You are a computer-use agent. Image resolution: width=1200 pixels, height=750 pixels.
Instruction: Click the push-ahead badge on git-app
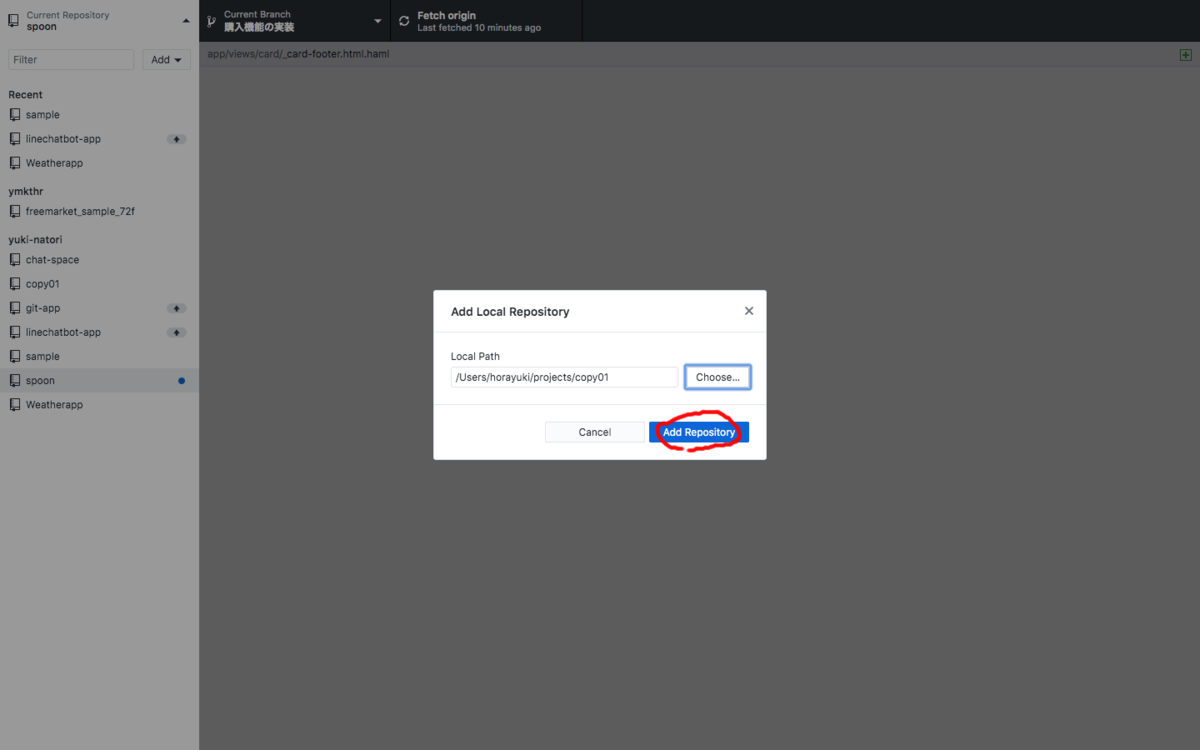tap(176, 308)
